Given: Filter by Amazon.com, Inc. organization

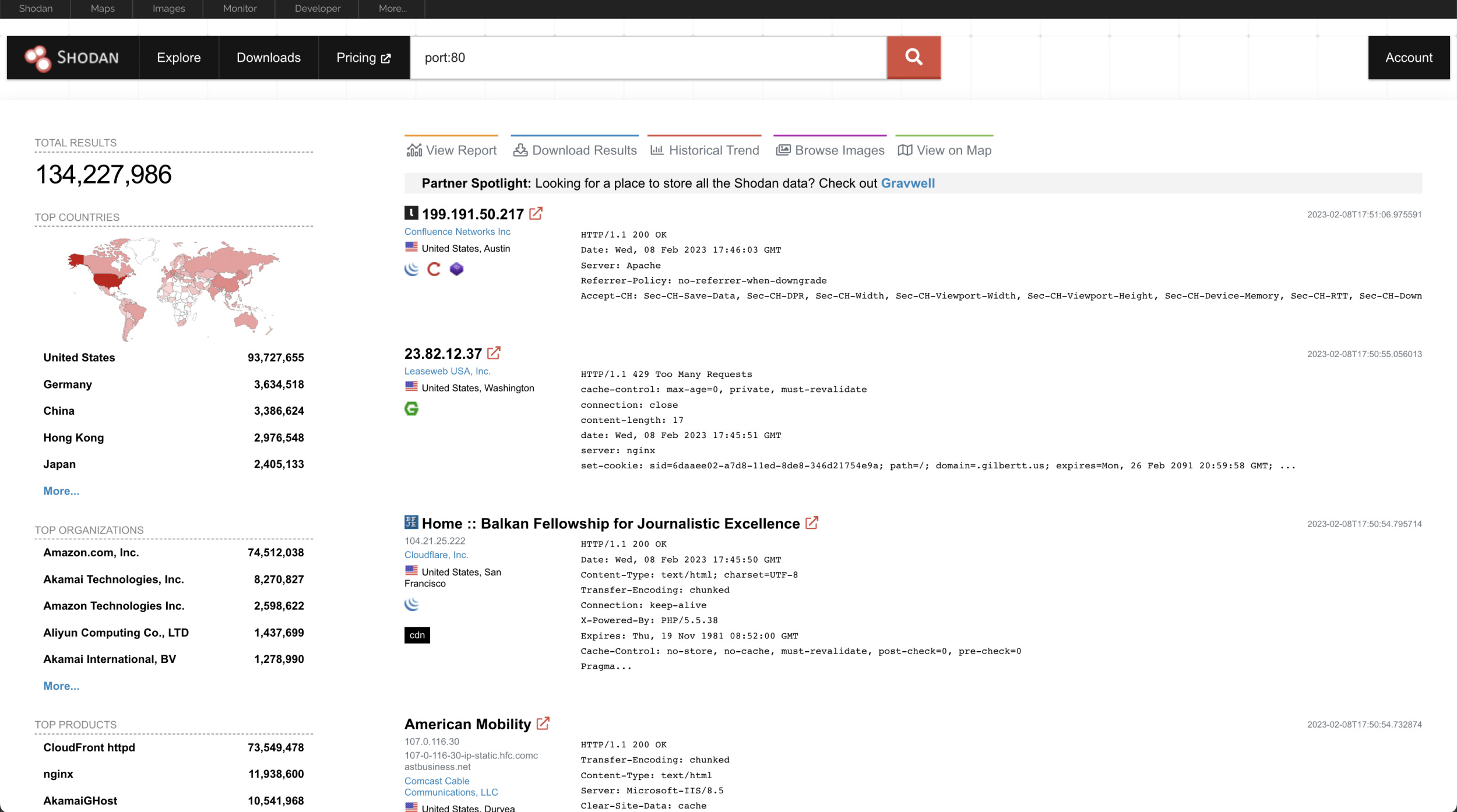Looking at the screenshot, I should click(174, 552).
